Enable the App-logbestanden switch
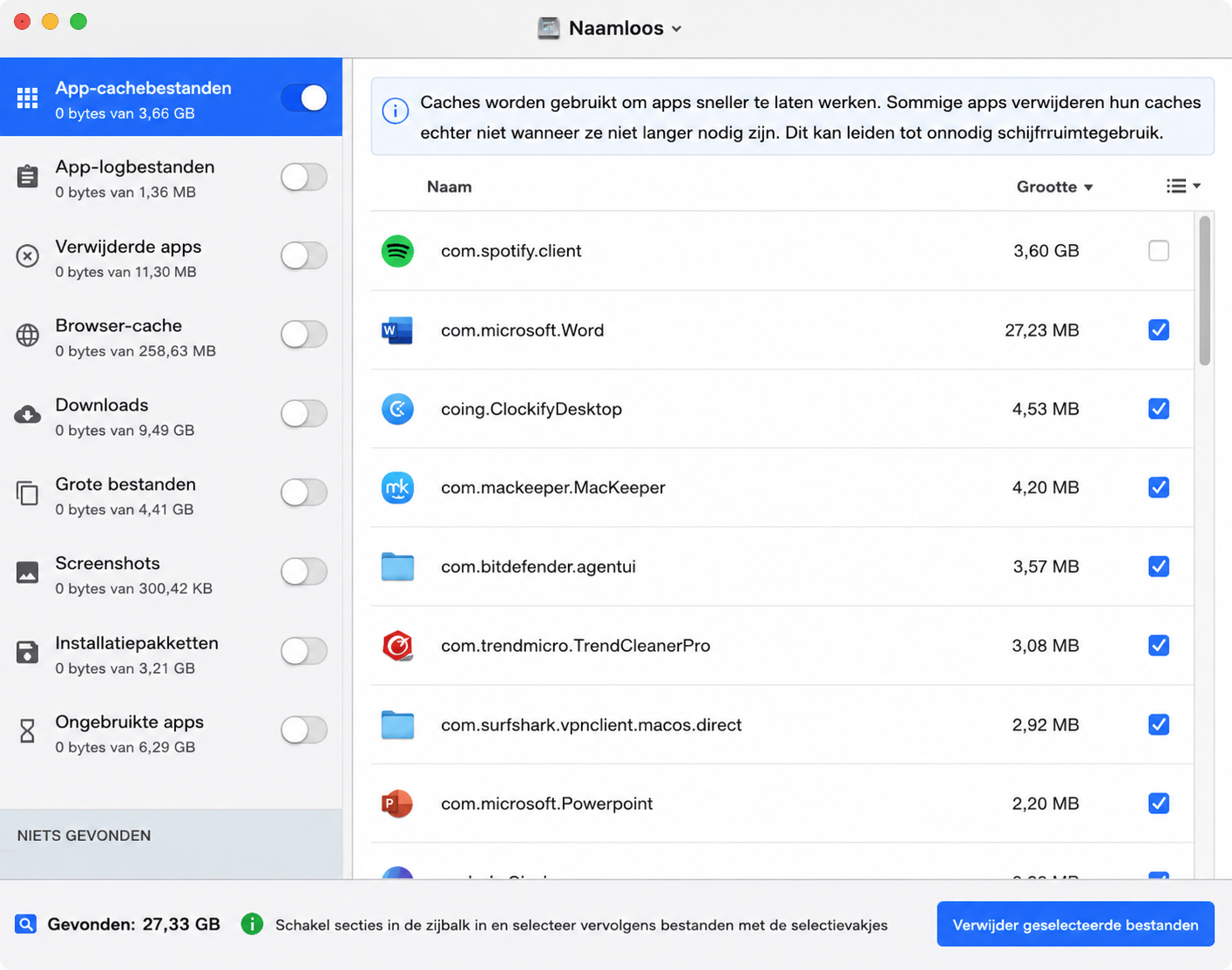1232x970 pixels. click(304, 177)
